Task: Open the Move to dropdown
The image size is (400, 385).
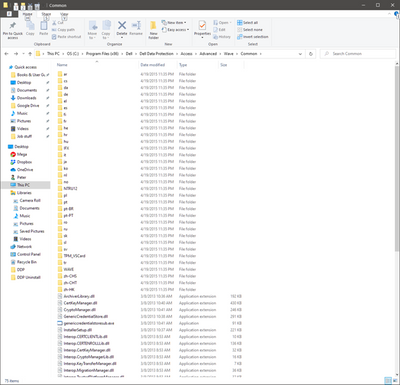Action: click(92, 29)
